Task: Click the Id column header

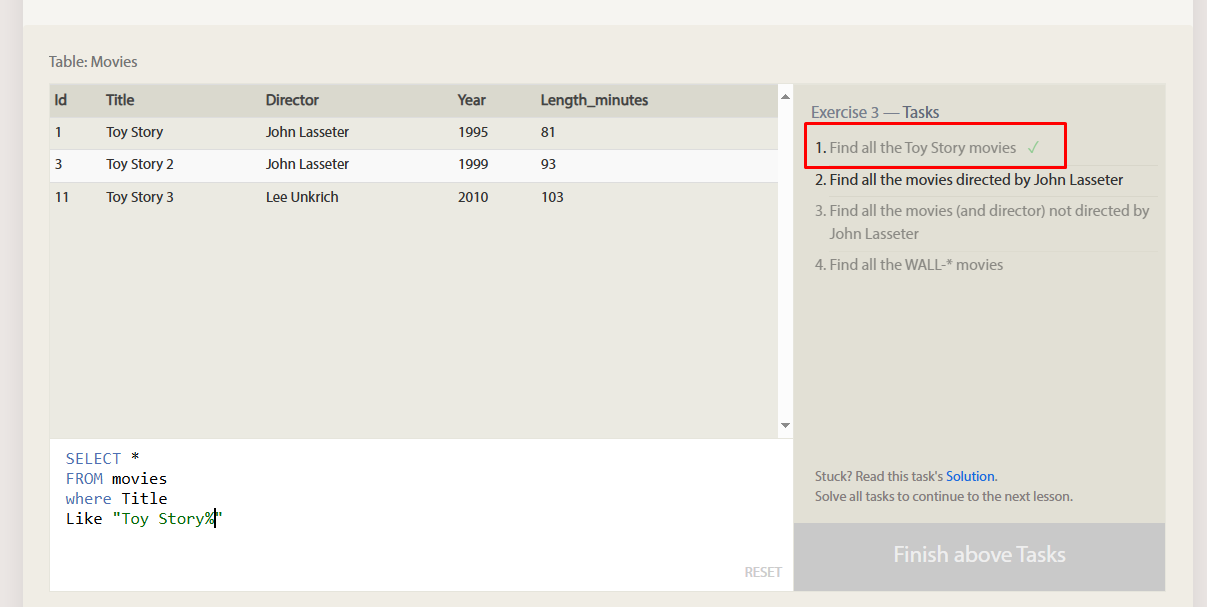Action: [61, 100]
